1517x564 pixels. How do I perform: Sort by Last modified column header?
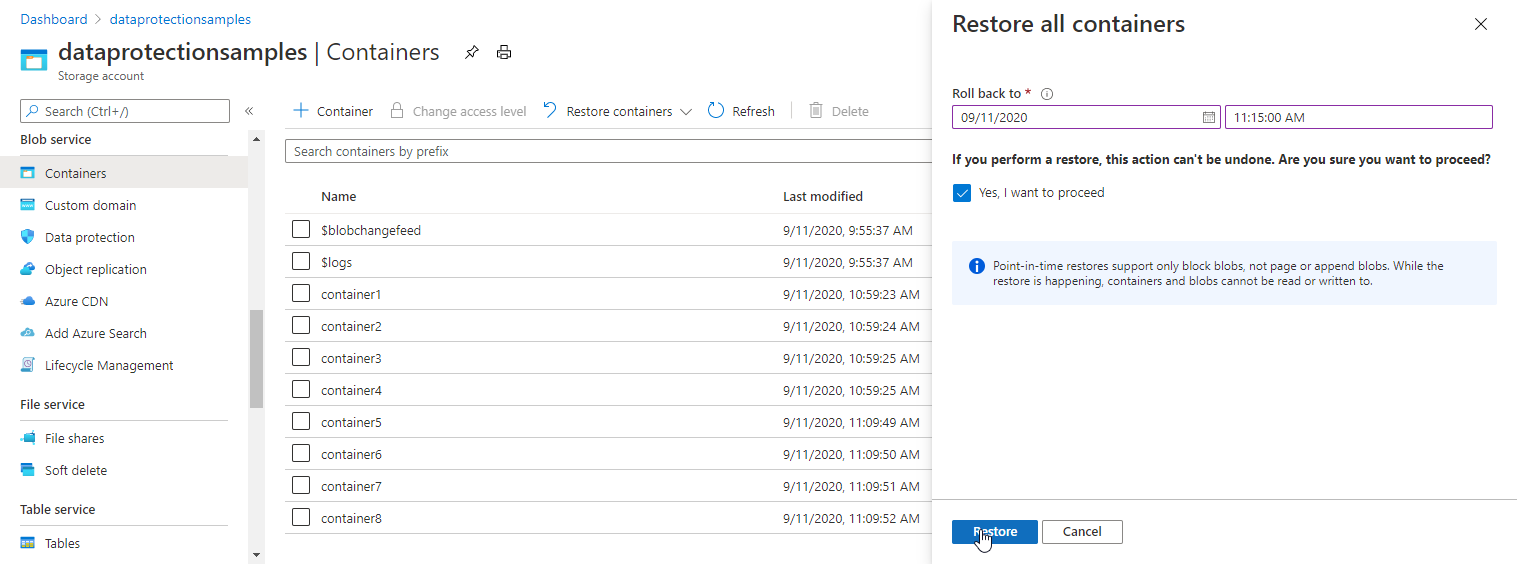(823, 197)
